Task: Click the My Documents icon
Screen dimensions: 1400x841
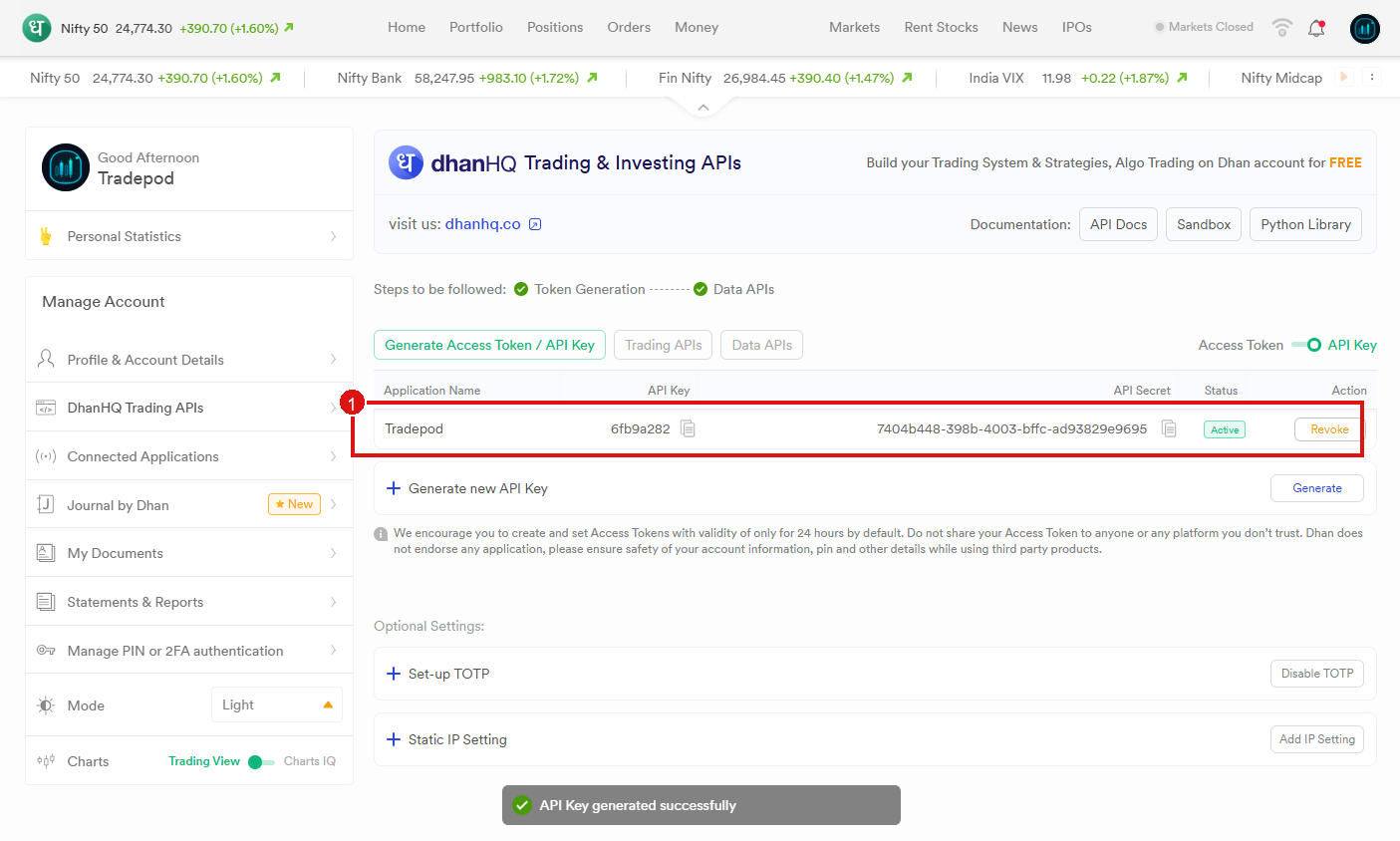Action: point(46,553)
